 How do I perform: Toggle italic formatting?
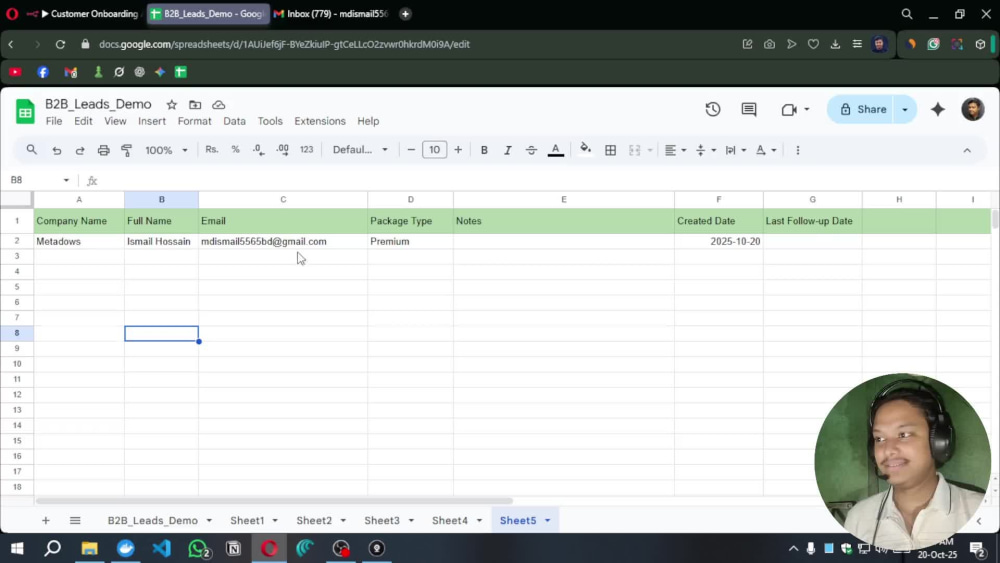[x=508, y=150]
